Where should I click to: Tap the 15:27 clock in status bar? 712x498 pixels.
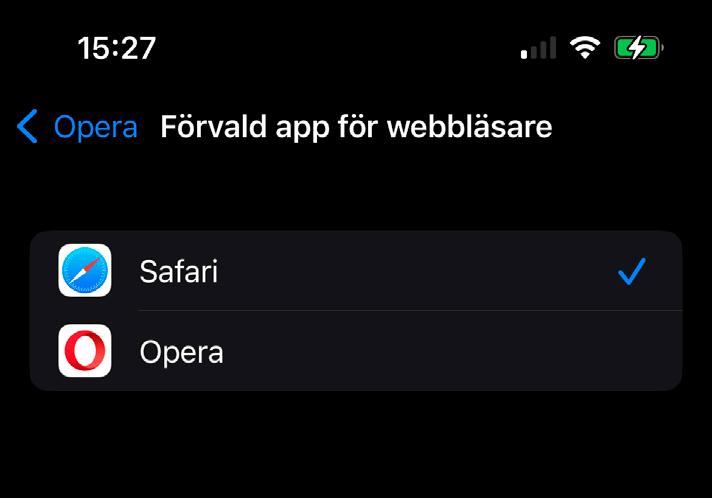coord(117,48)
